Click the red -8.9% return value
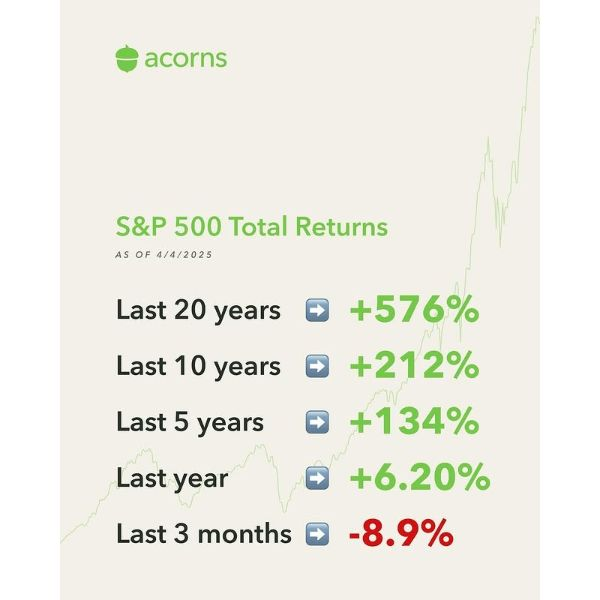 tap(401, 533)
